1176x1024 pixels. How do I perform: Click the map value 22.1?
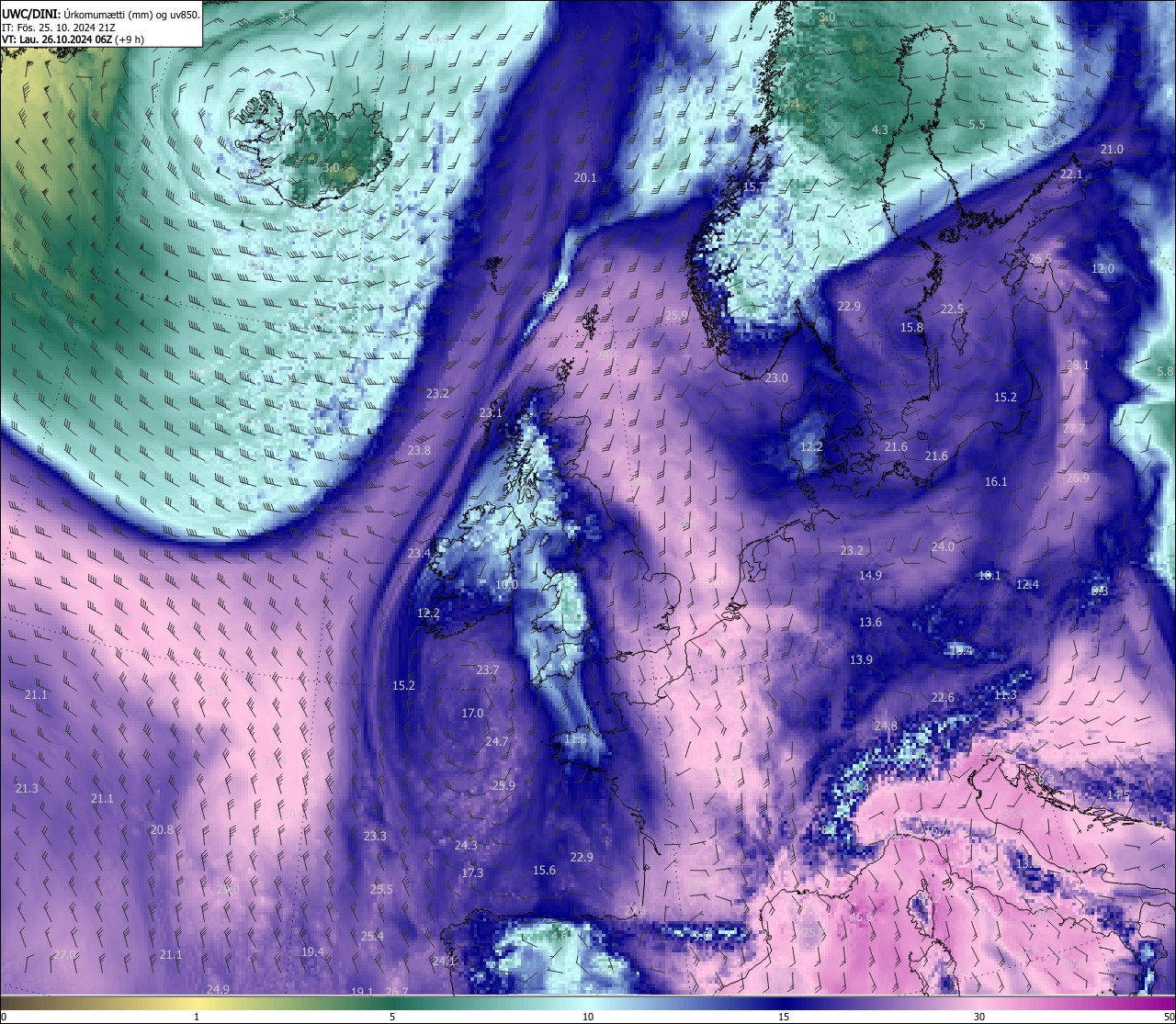[1071, 174]
